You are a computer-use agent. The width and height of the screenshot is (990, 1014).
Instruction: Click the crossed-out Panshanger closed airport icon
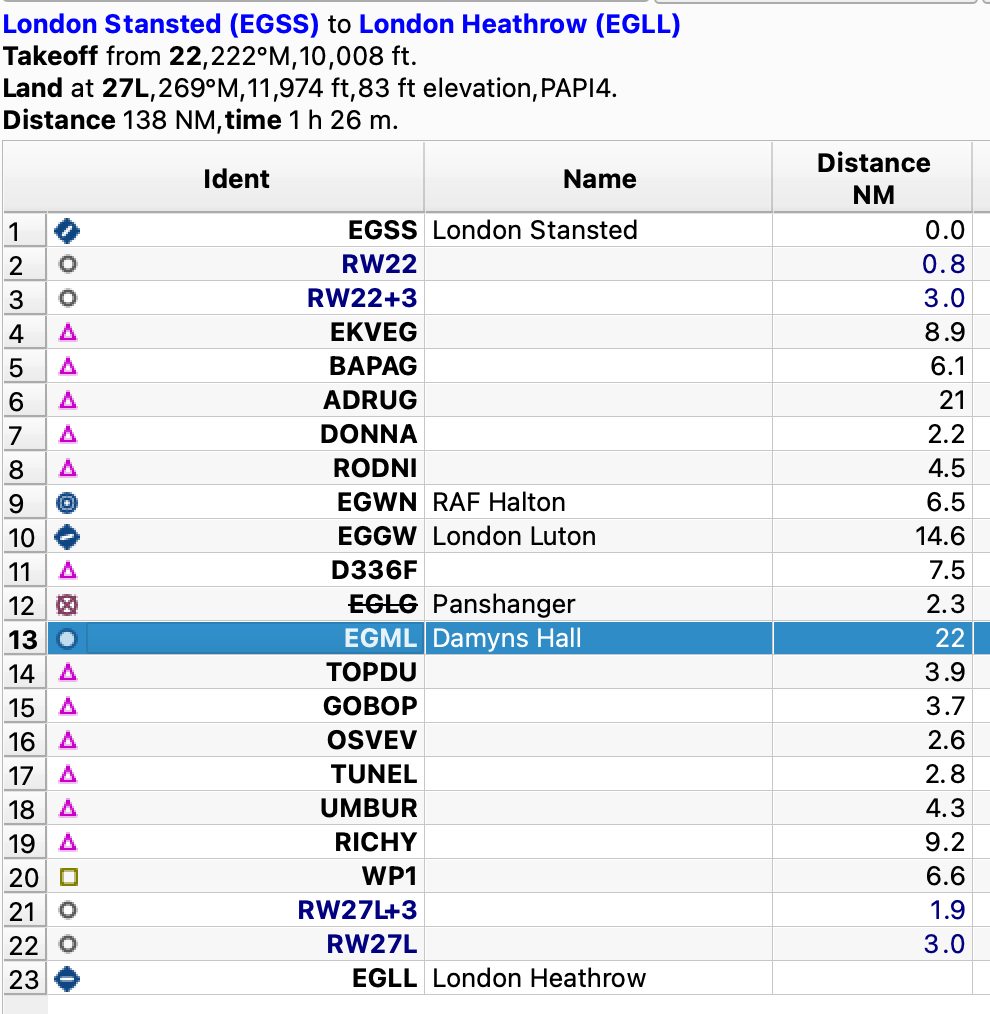click(x=67, y=605)
